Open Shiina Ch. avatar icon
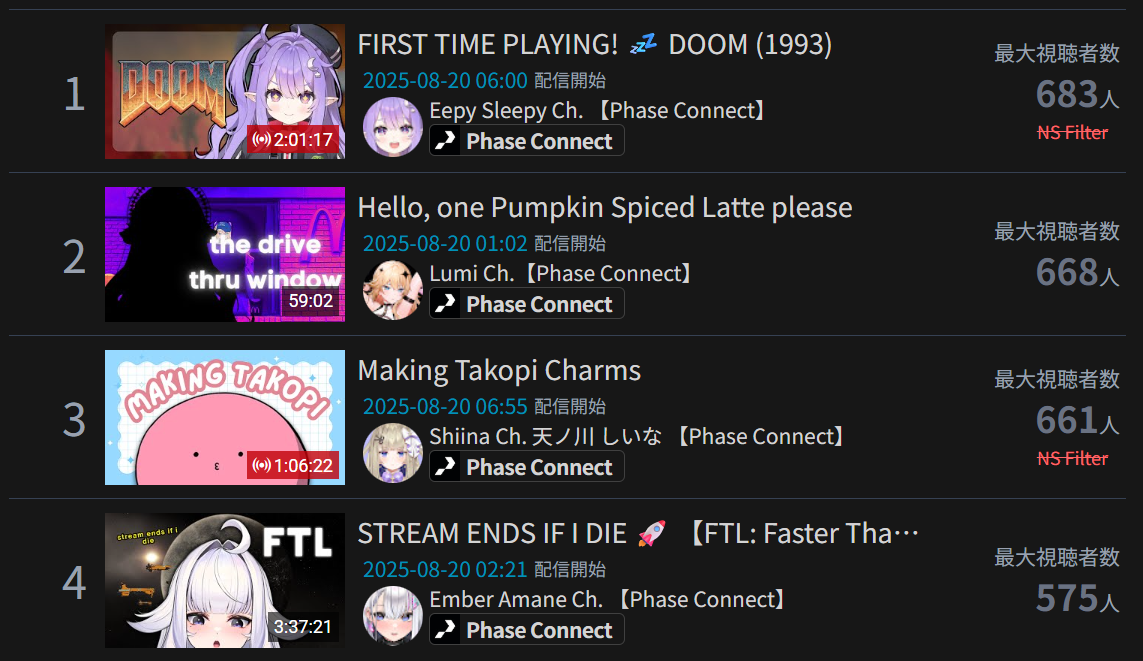Image resolution: width=1143 pixels, height=661 pixels. click(393, 453)
